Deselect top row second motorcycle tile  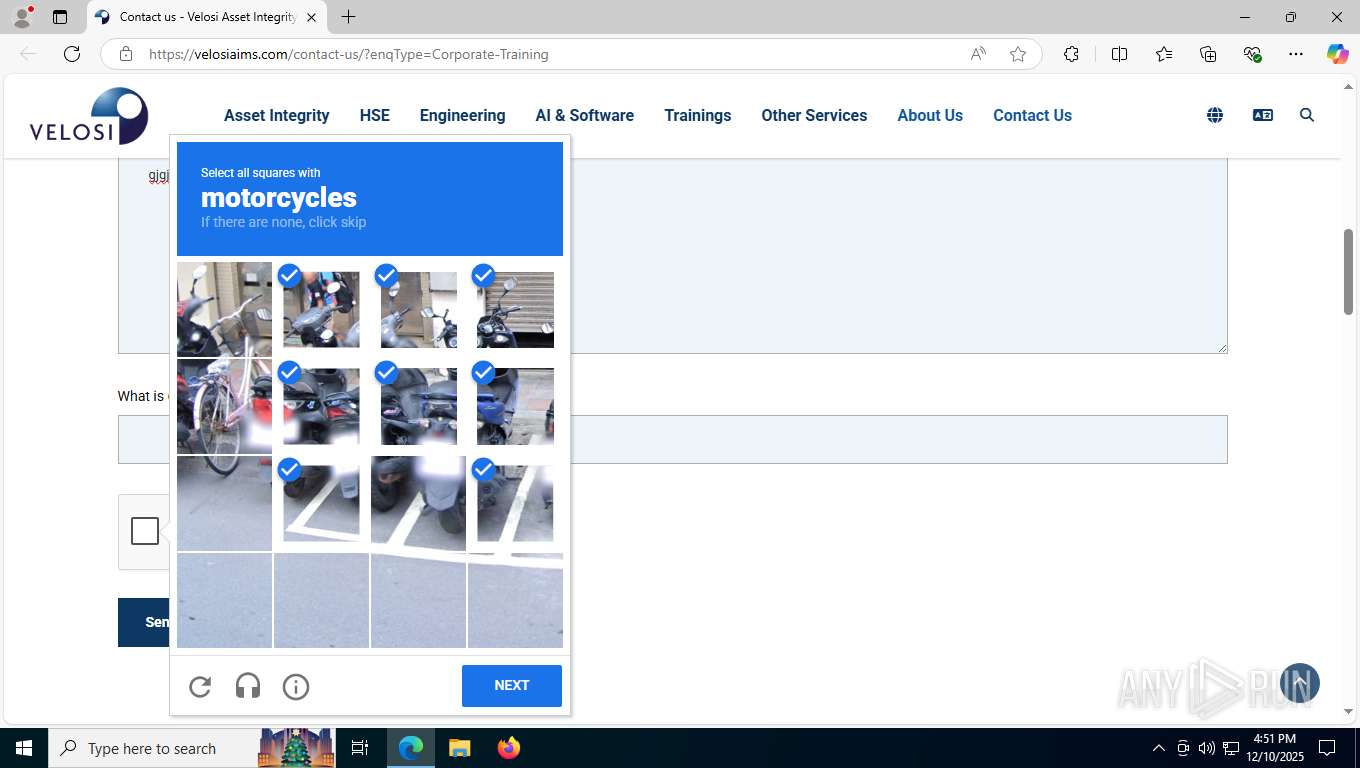click(x=321, y=310)
